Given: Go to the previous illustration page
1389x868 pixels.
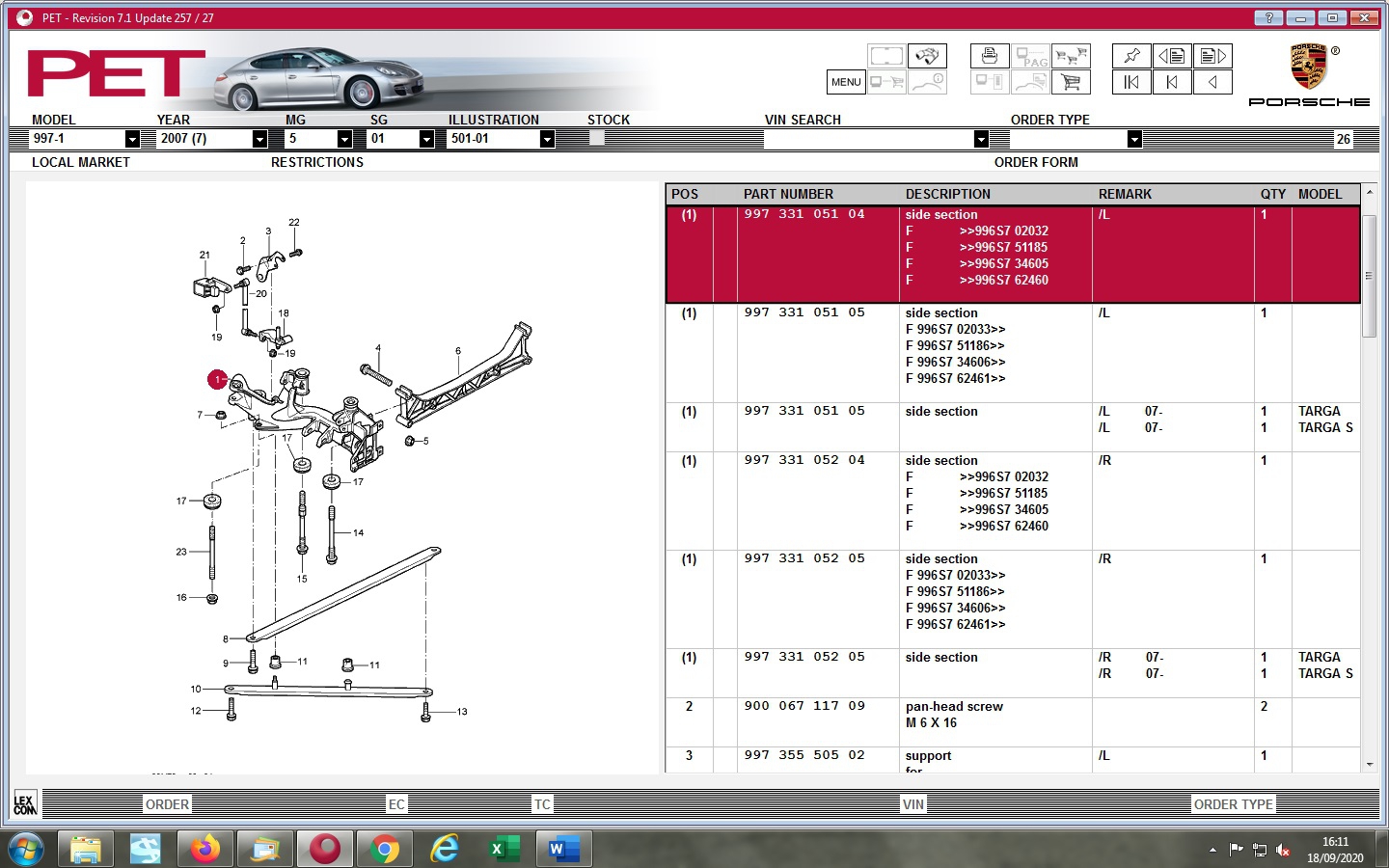Looking at the screenshot, I should pos(1172,56).
